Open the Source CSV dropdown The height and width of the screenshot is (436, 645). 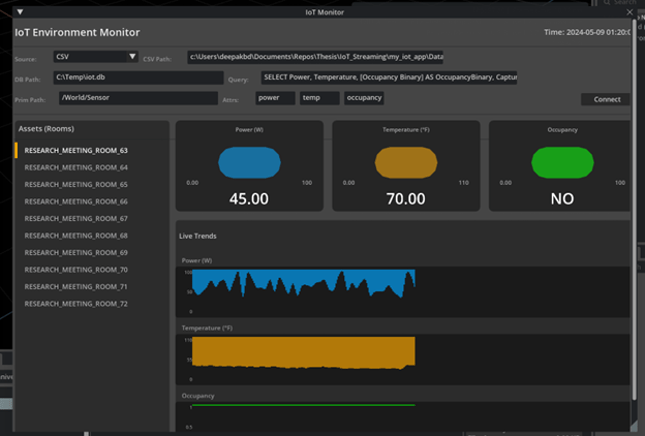click(95, 57)
